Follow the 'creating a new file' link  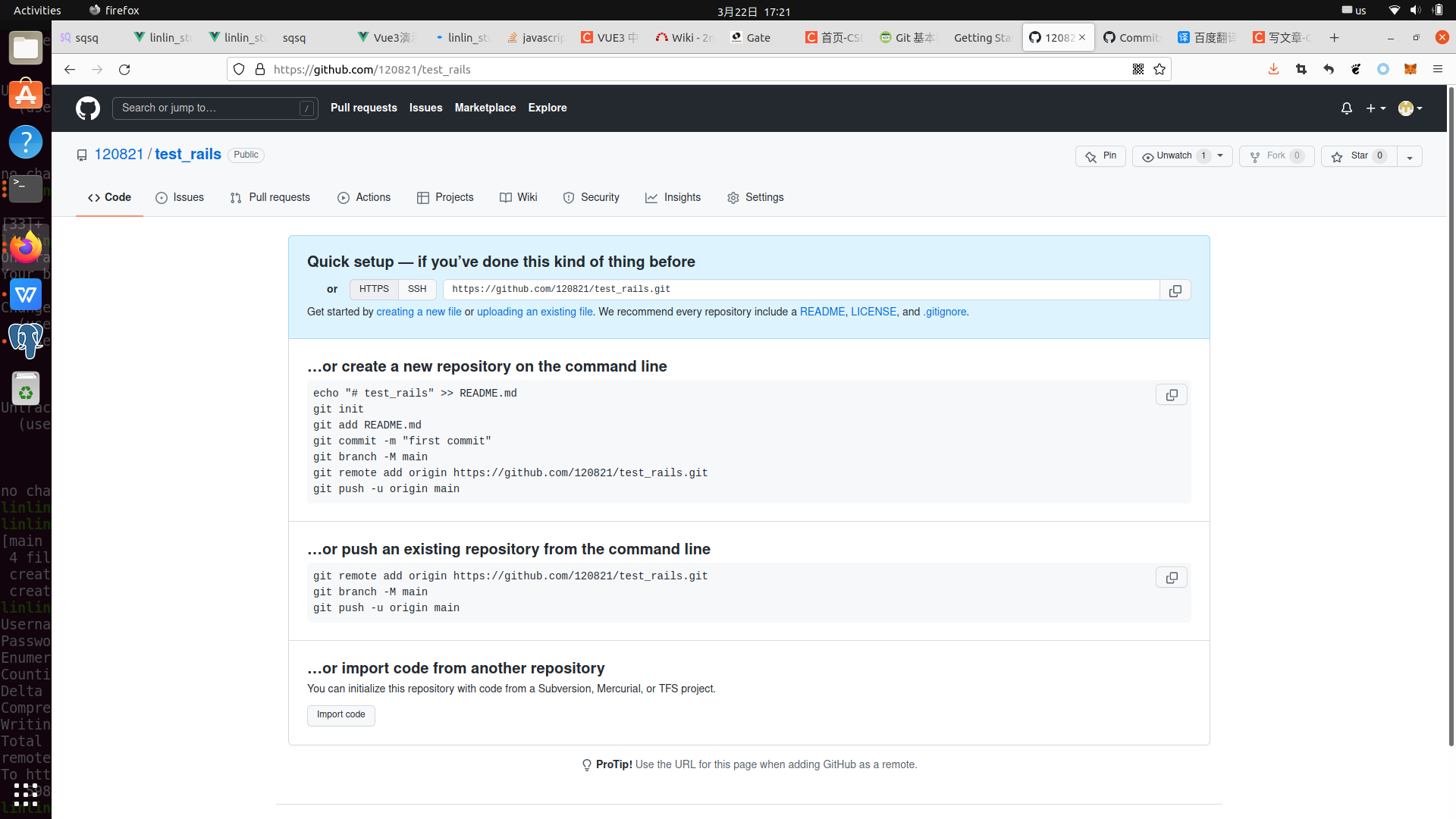pos(419,312)
